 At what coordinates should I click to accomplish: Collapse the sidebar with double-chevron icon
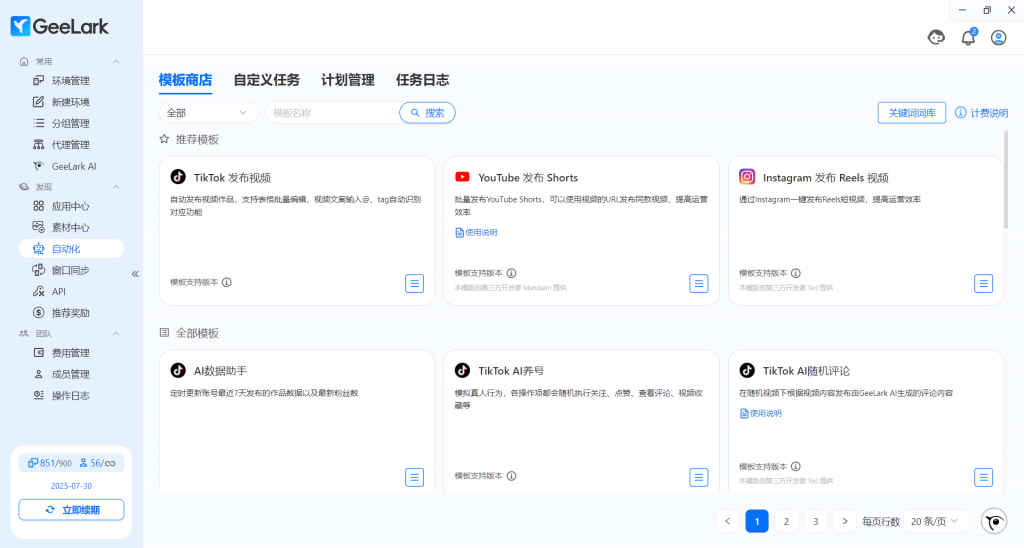(x=135, y=273)
